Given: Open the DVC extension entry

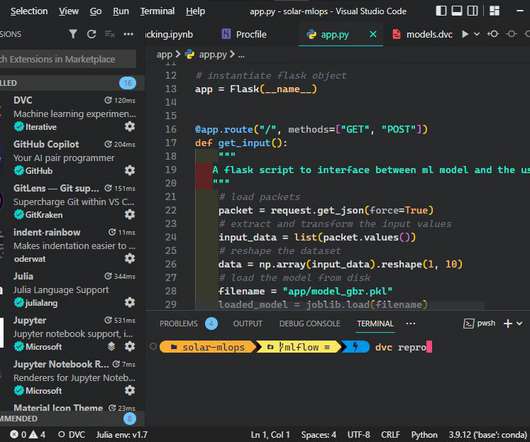Looking at the screenshot, I should tap(73, 113).
